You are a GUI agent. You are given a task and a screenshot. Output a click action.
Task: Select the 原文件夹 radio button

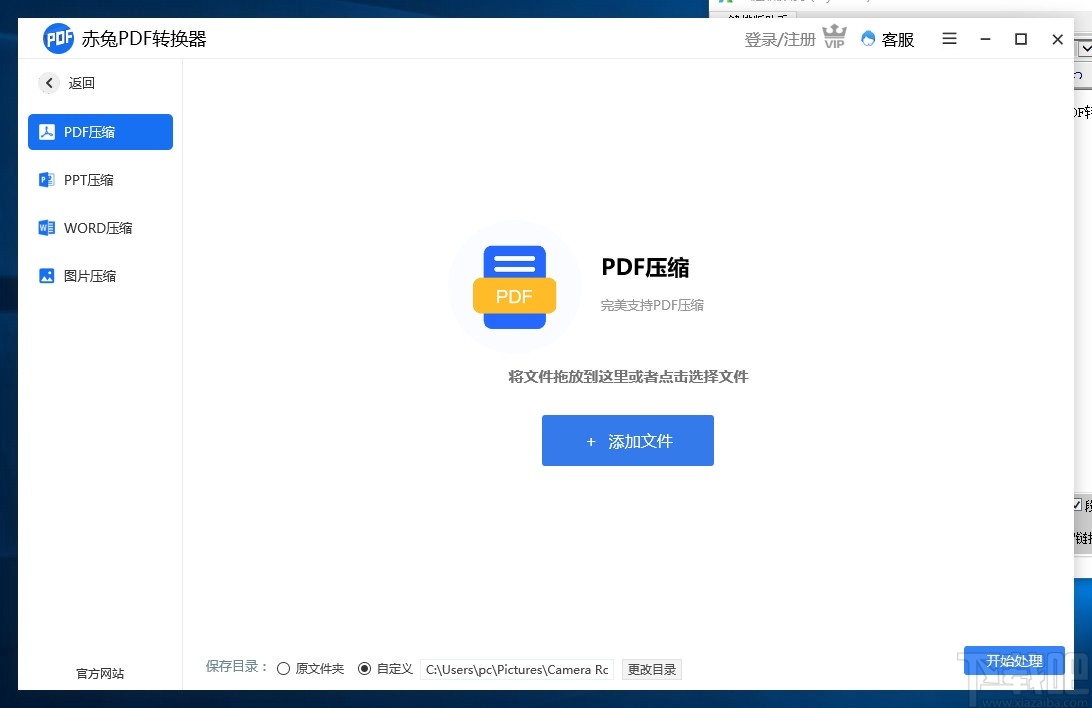pyautogui.click(x=284, y=668)
